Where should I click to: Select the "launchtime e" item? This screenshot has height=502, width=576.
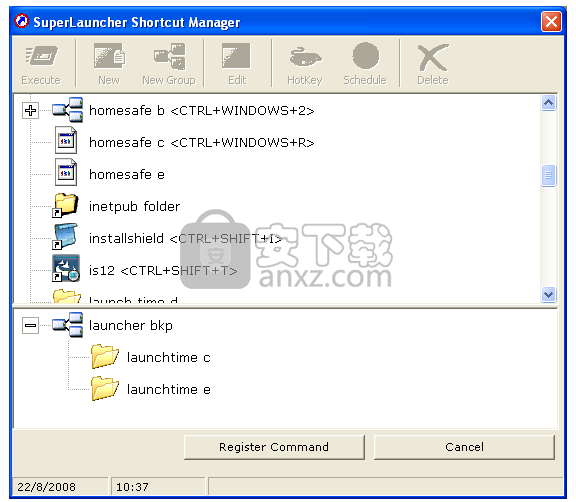point(169,389)
